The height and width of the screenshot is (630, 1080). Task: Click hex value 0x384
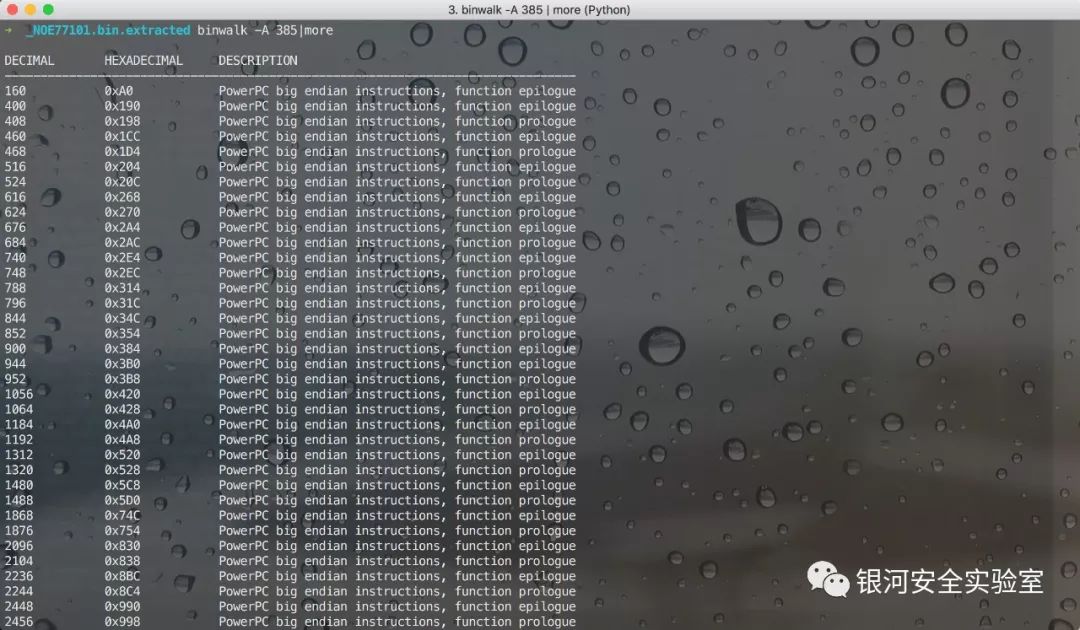(x=122, y=348)
